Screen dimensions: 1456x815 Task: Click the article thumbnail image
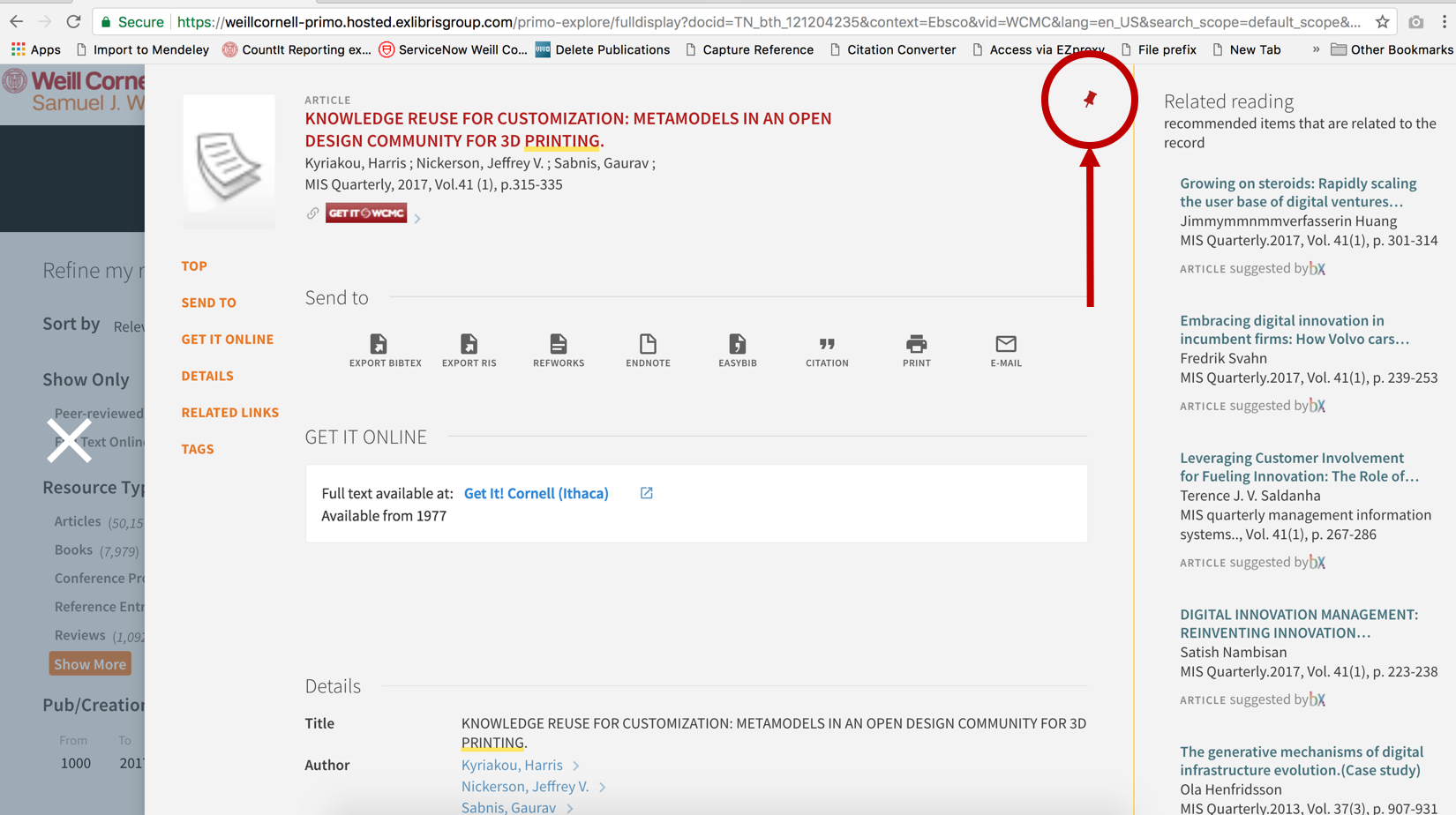click(229, 161)
